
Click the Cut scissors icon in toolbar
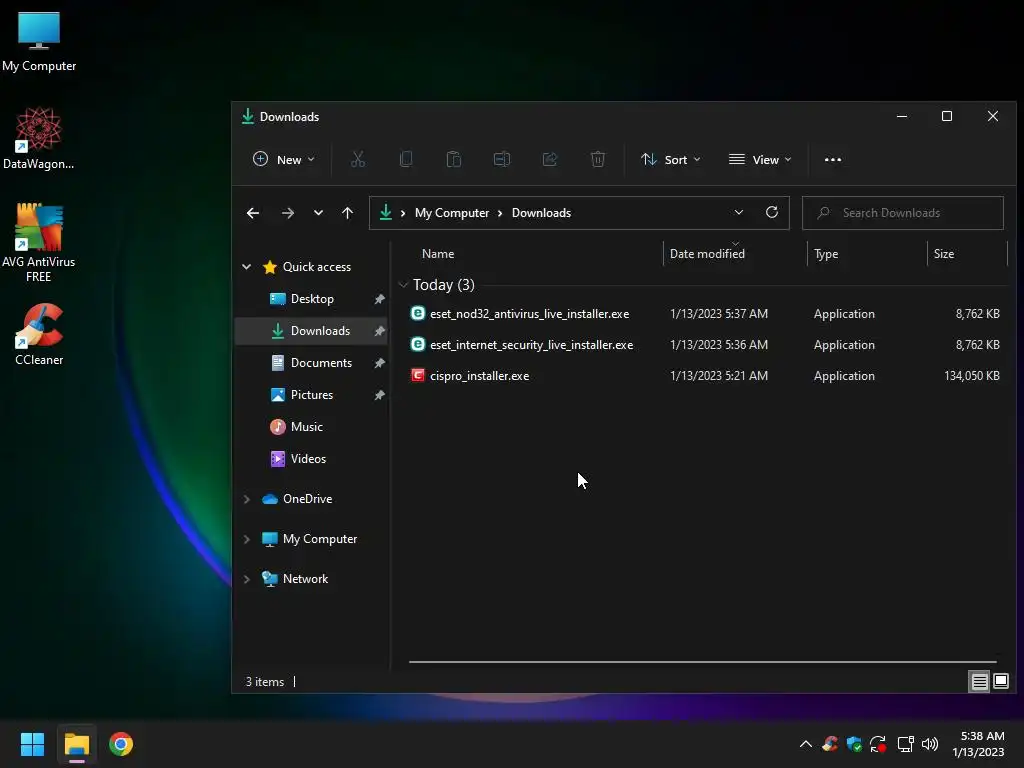click(x=357, y=159)
